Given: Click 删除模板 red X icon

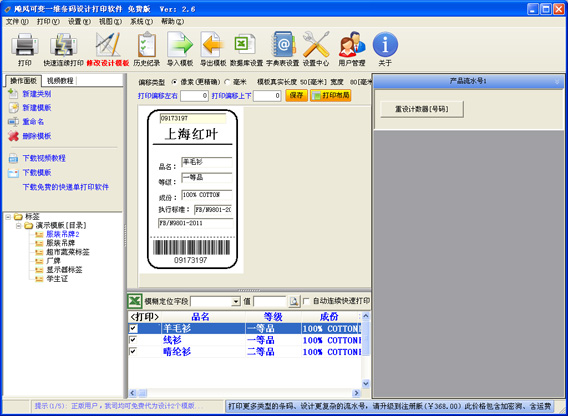Looking at the screenshot, I should [x=13, y=136].
